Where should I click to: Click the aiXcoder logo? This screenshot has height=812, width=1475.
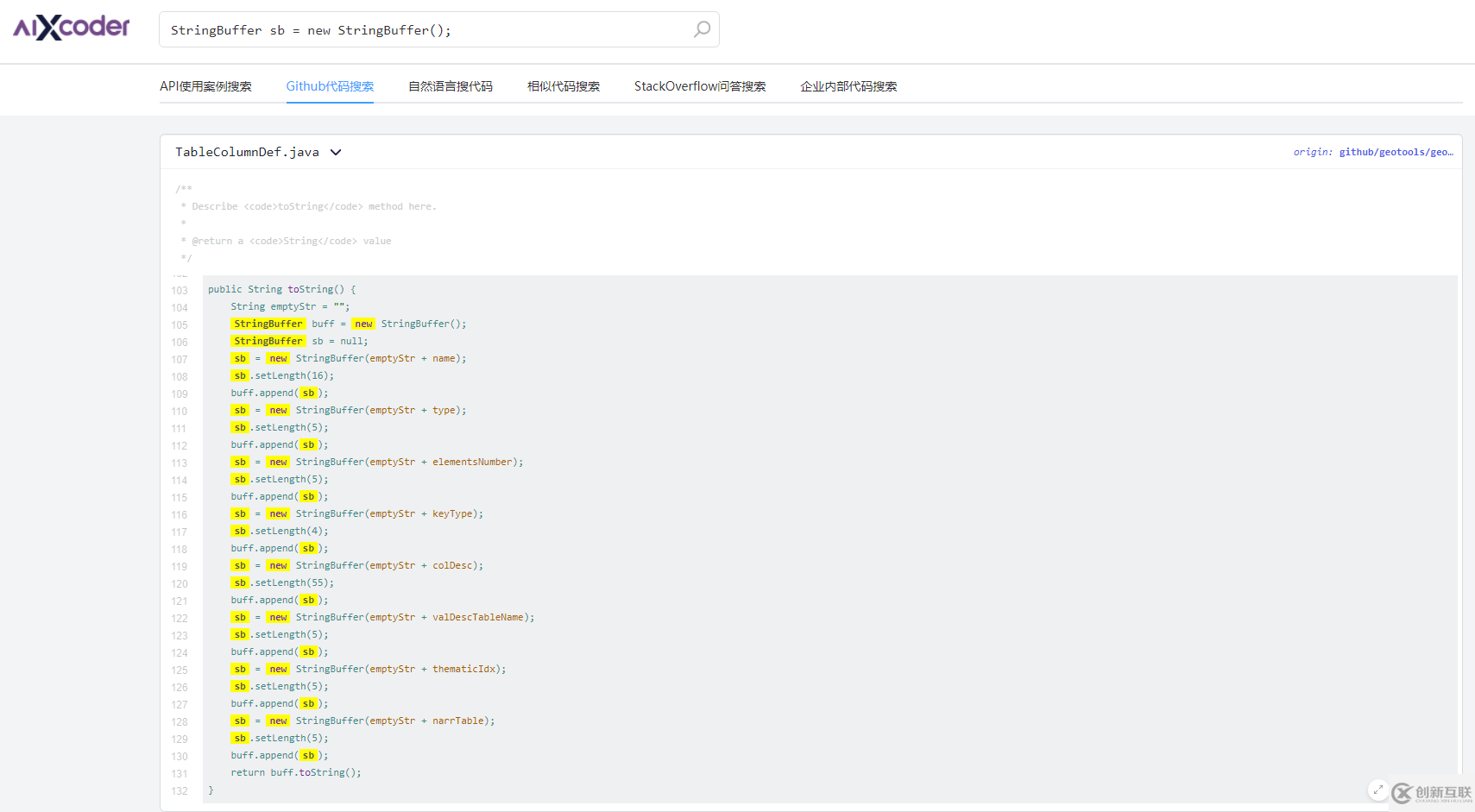(71, 28)
